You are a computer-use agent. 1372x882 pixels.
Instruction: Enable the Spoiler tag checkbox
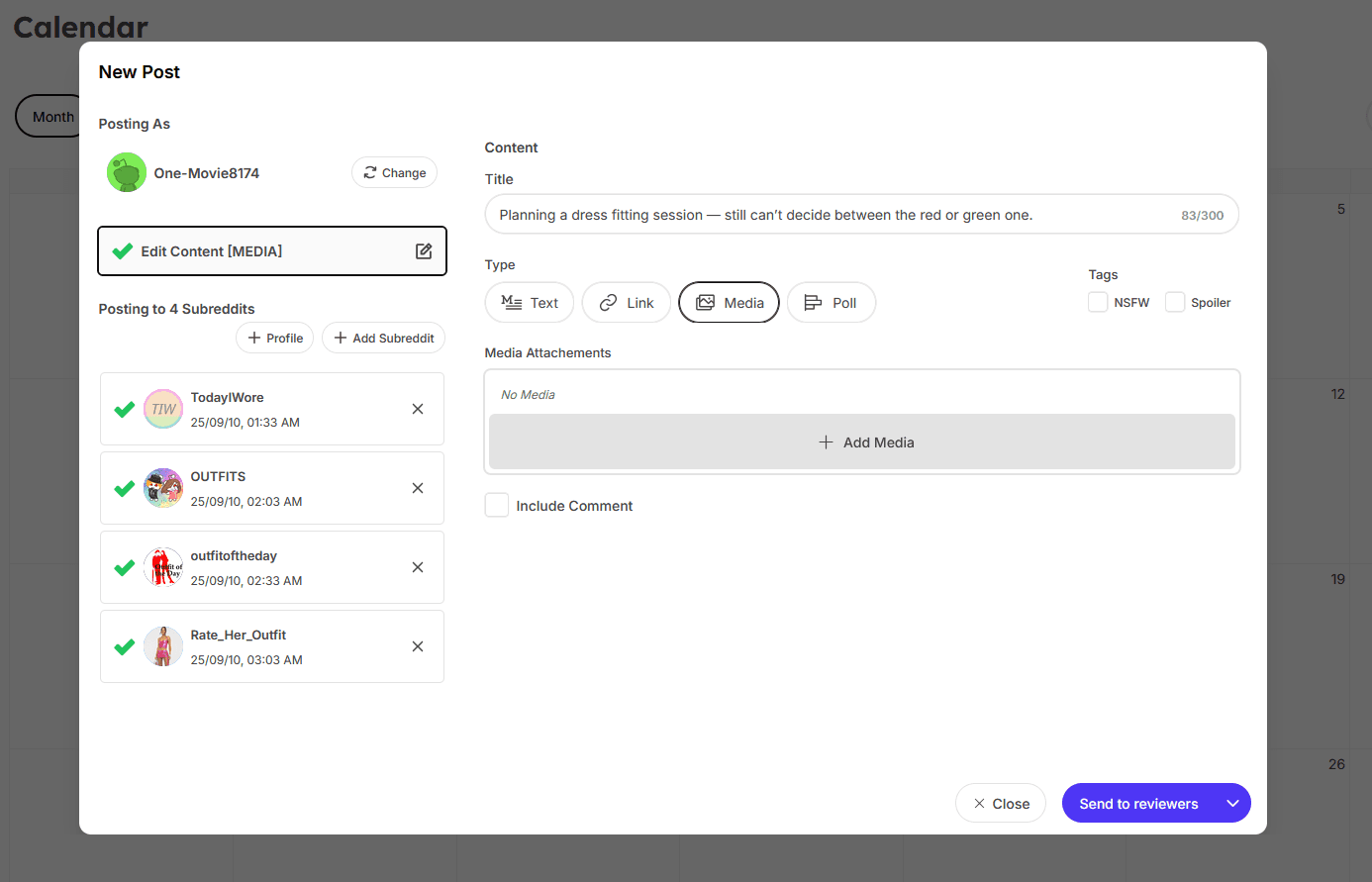1174,302
